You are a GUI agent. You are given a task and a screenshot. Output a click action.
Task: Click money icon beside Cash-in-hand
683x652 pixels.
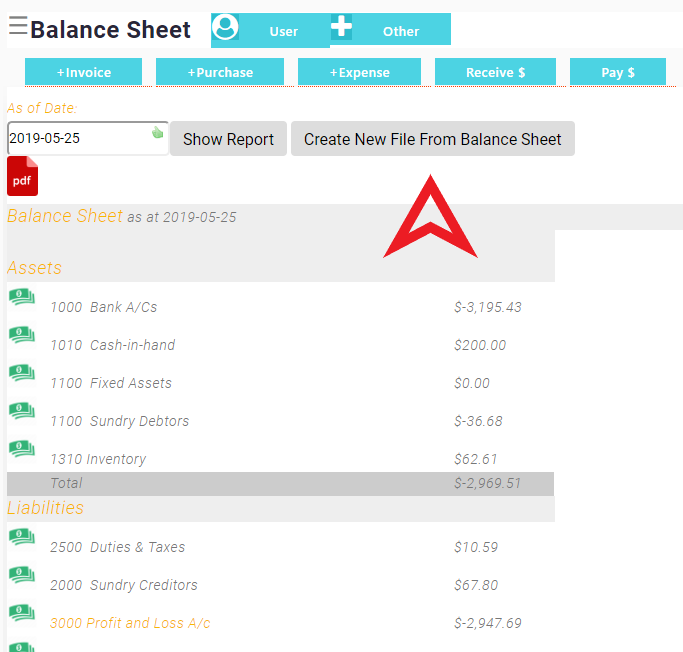point(22,335)
